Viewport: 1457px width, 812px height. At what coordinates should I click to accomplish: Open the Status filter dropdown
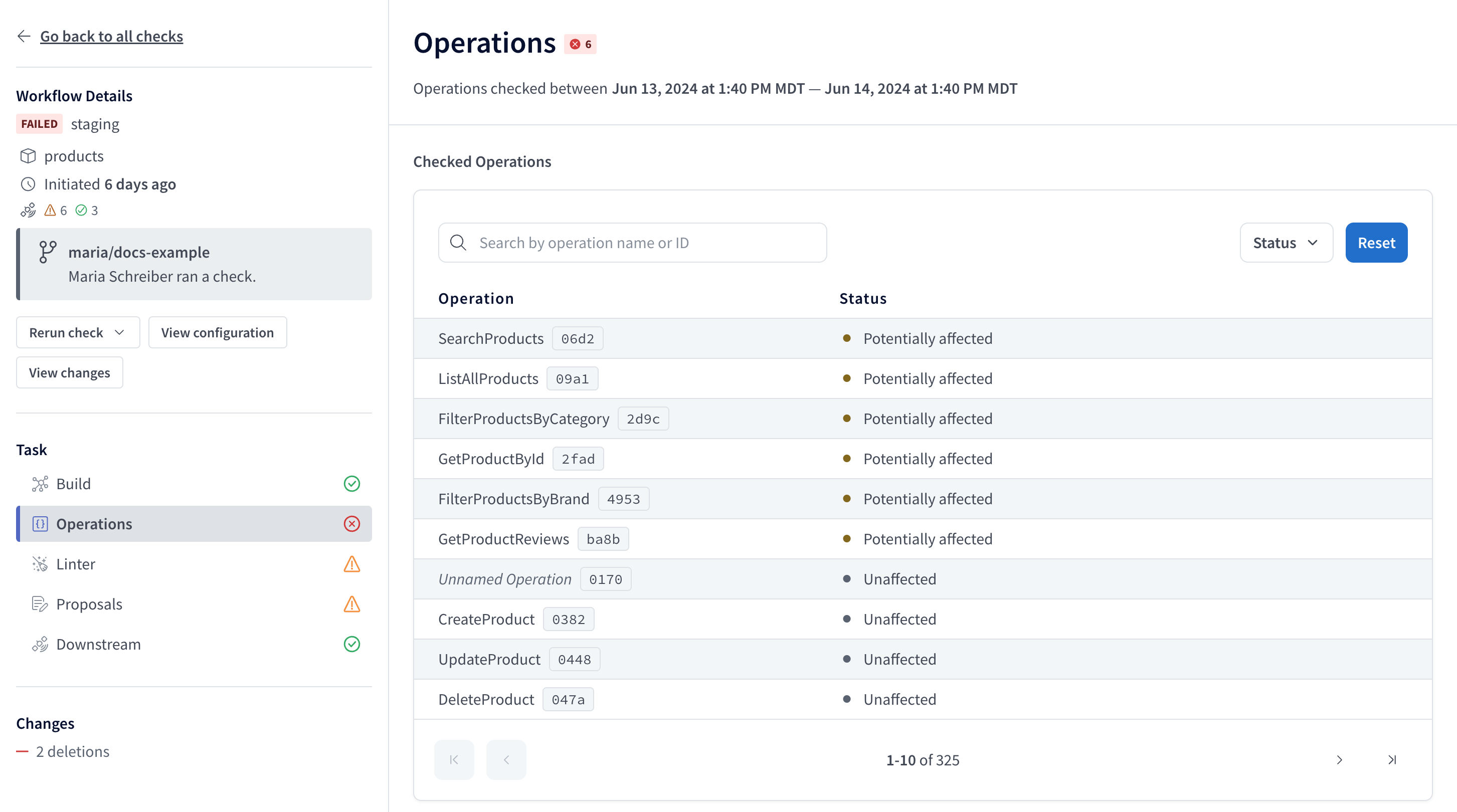(1286, 243)
